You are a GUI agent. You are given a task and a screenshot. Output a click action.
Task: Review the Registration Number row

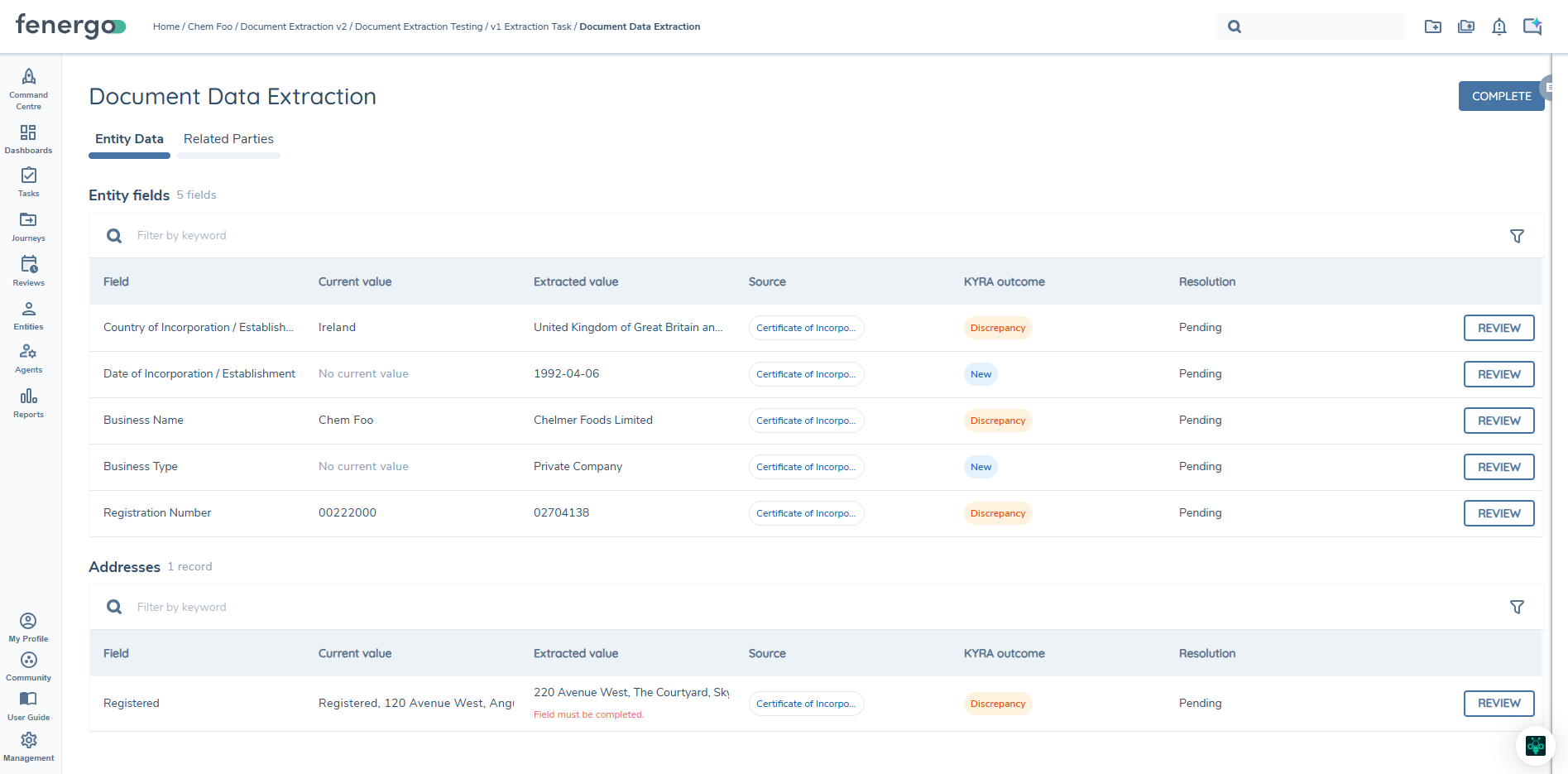click(1498, 513)
